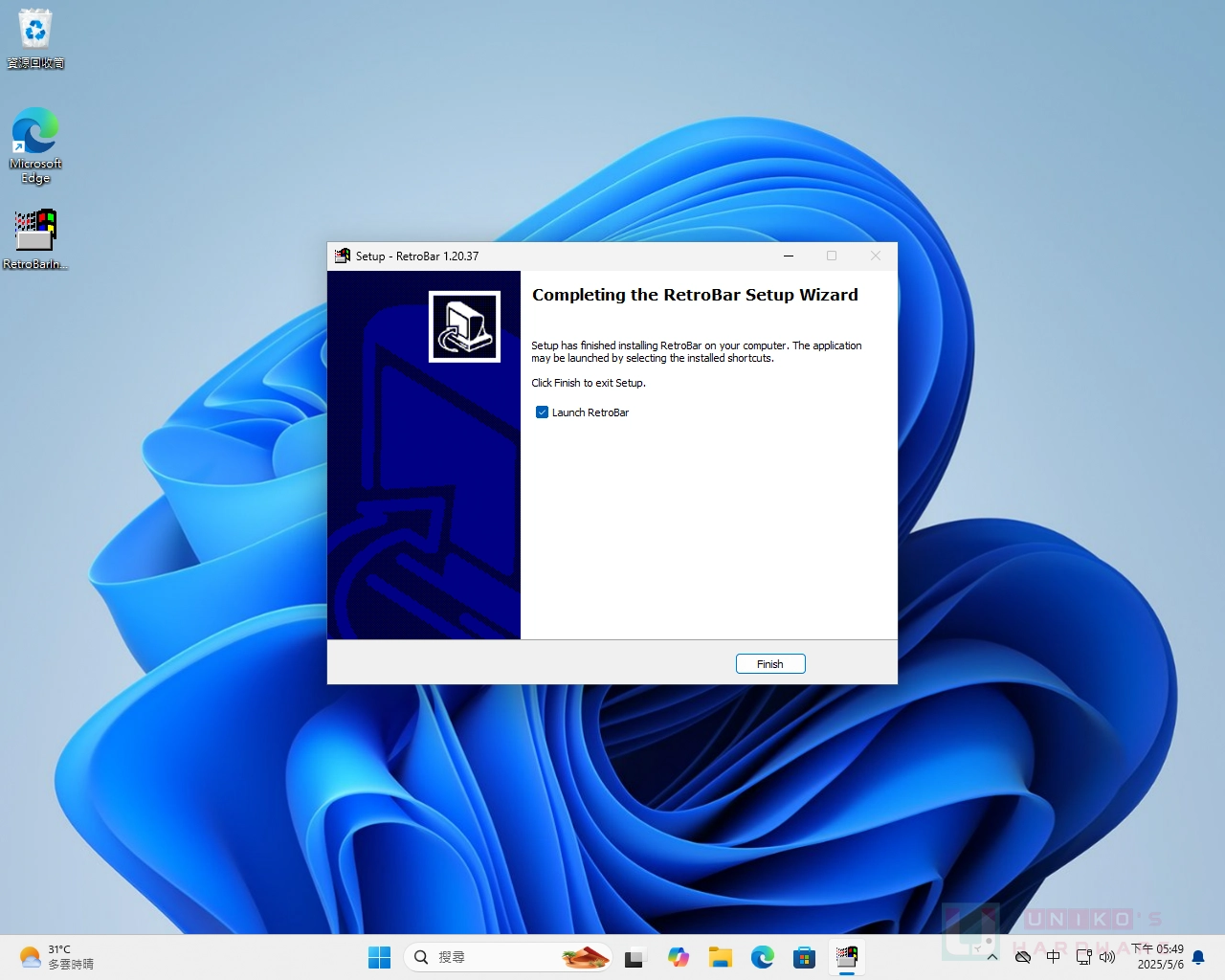The width and height of the screenshot is (1225, 980).
Task: Open File Explorer from taskbar
Action: pos(721,957)
